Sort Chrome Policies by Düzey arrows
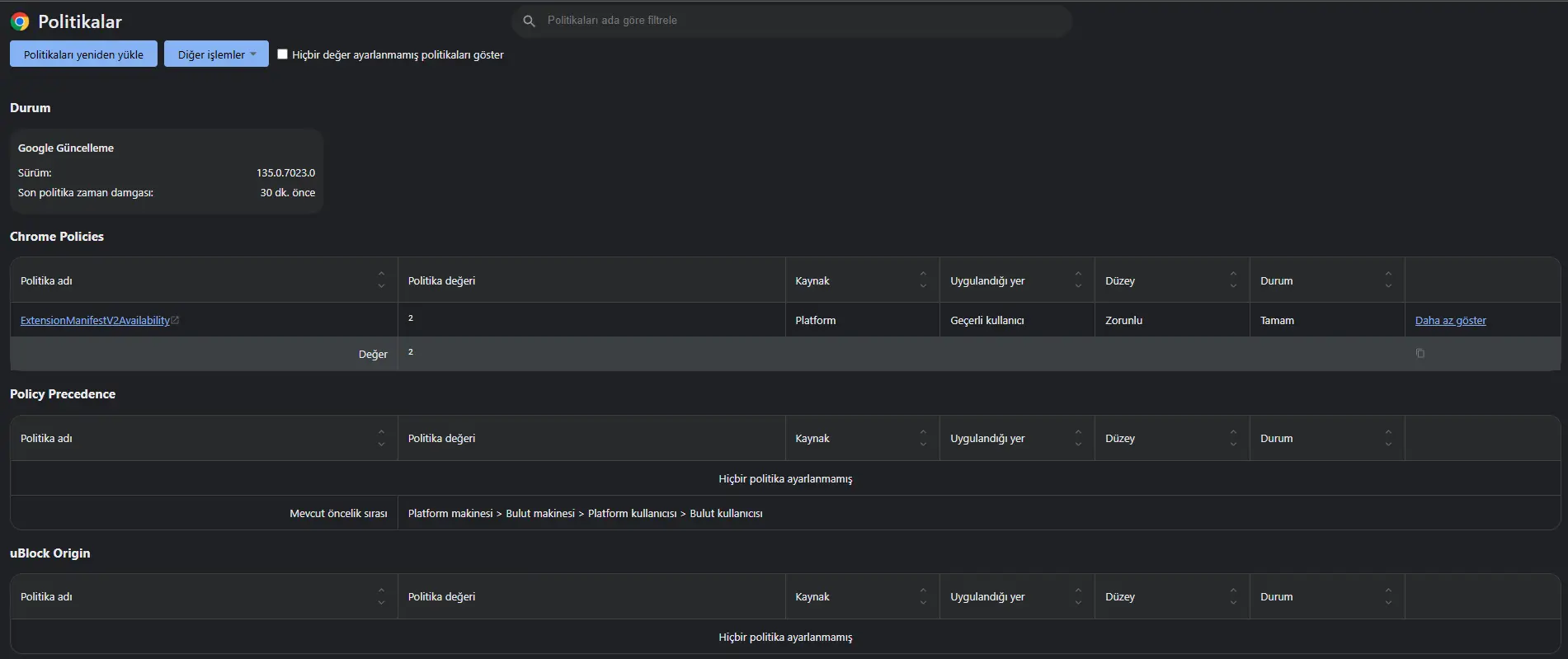1568x659 pixels. (1233, 280)
